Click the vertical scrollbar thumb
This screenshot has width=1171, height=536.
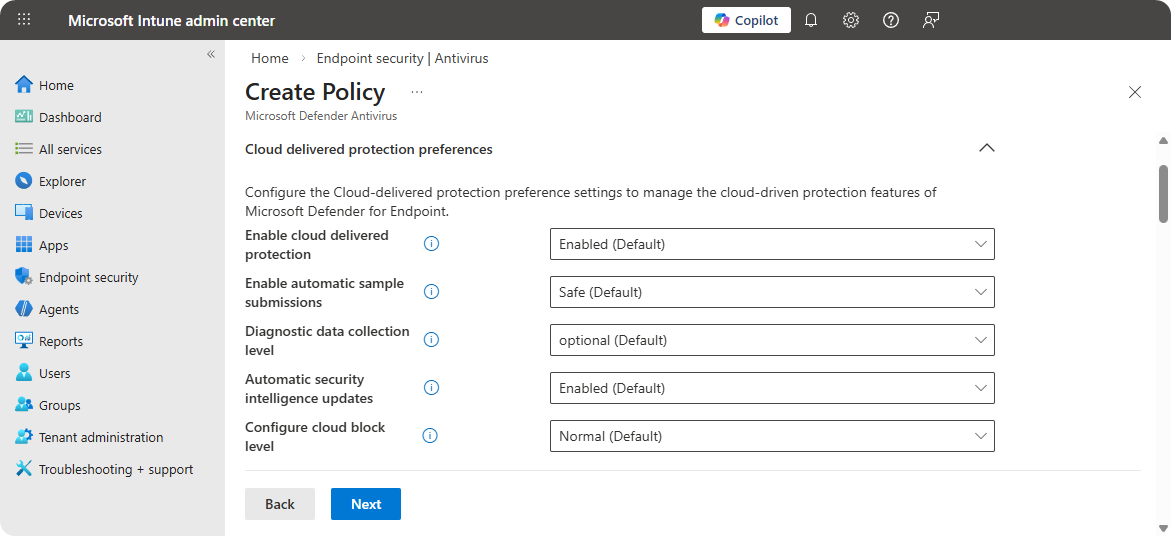pyautogui.click(x=1163, y=193)
